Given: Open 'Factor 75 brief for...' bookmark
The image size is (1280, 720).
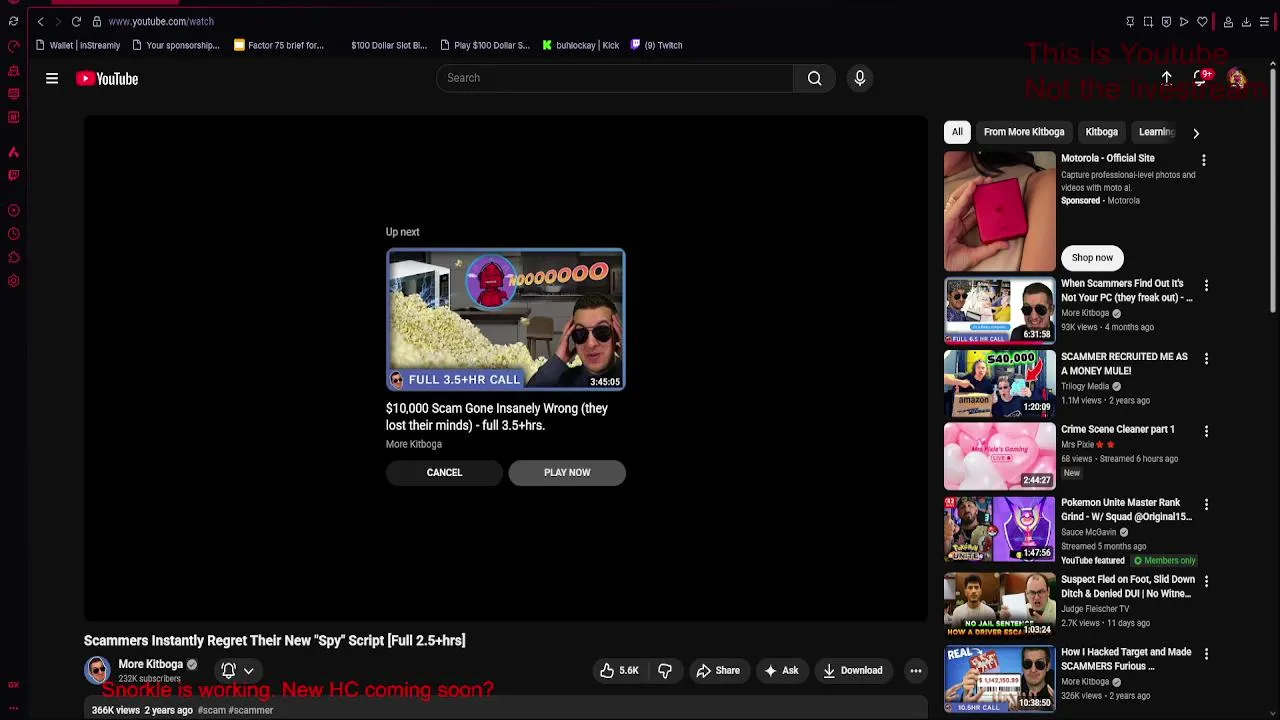Looking at the screenshot, I should point(279,45).
